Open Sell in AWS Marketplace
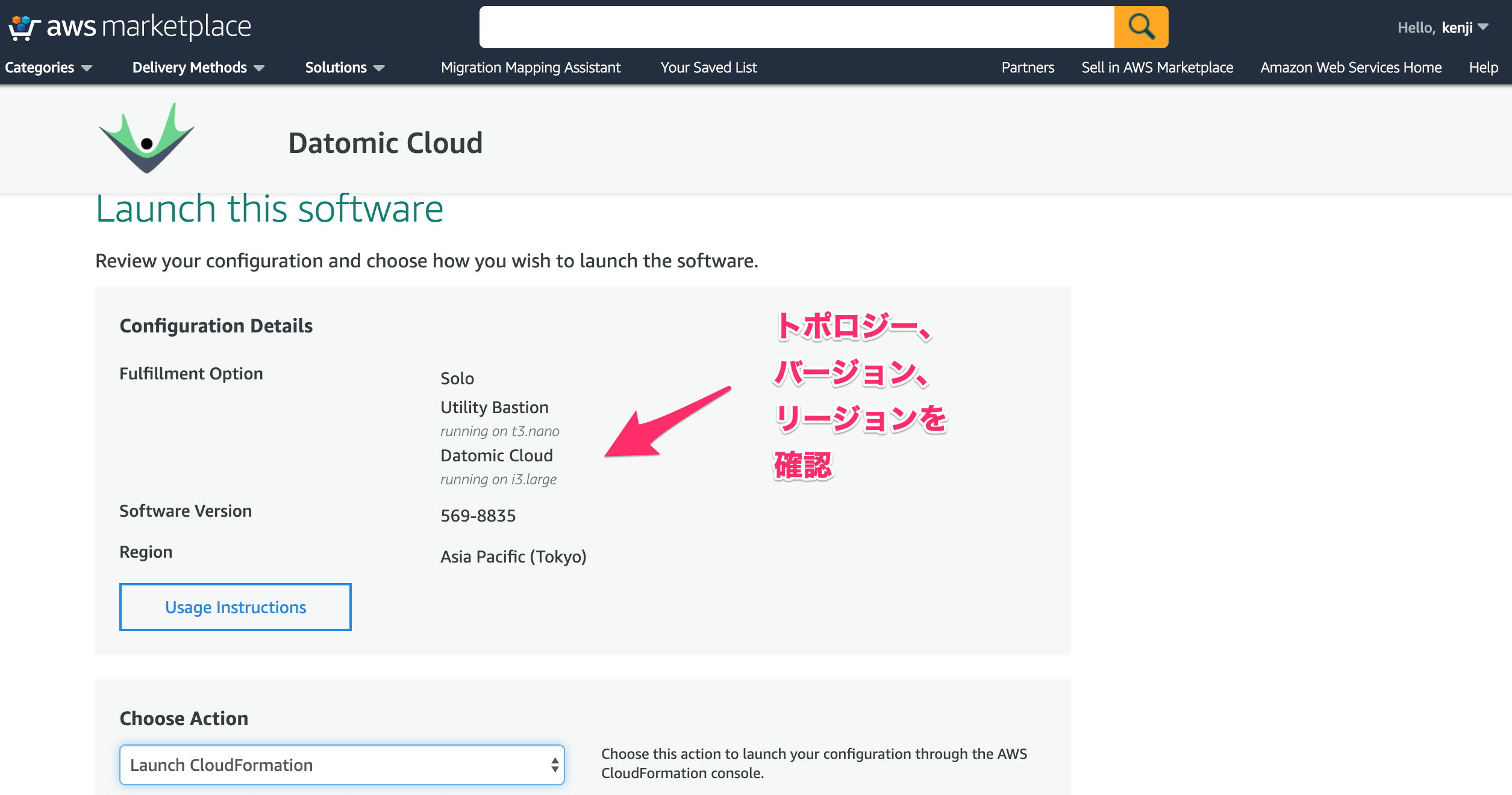Screen dimensions: 1512x795 pyautogui.click(x=1157, y=67)
